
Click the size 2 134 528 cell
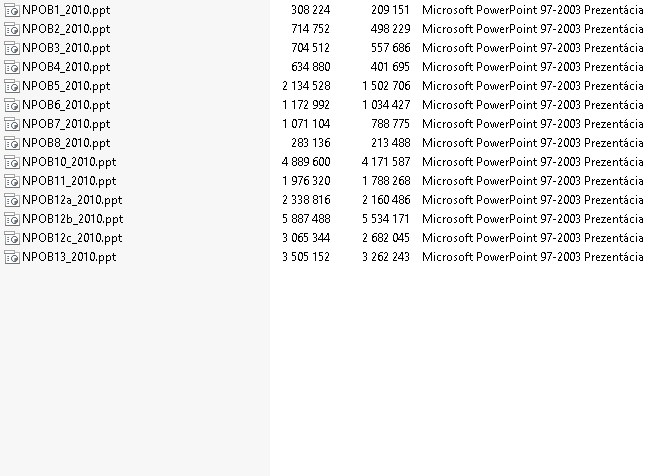tap(306, 86)
